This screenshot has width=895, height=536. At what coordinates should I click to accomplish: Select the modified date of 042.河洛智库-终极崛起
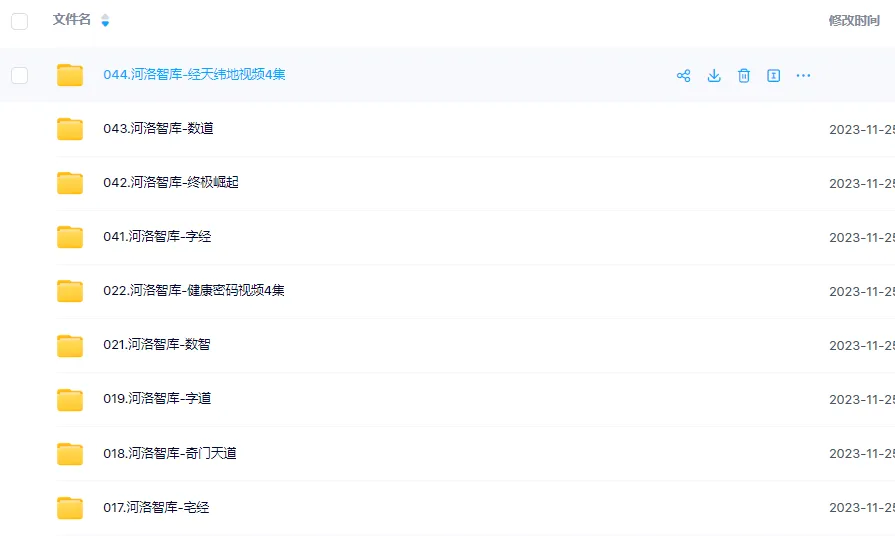click(x=862, y=184)
